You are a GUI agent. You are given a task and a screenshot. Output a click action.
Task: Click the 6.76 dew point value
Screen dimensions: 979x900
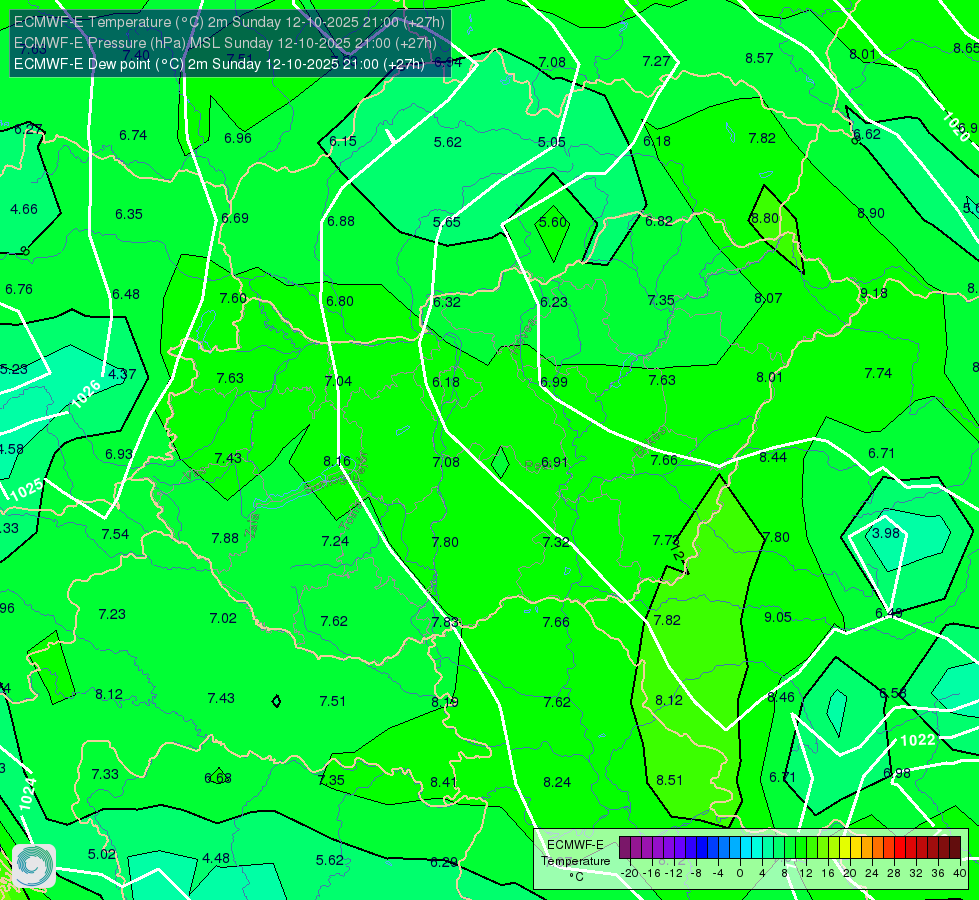[19, 289]
